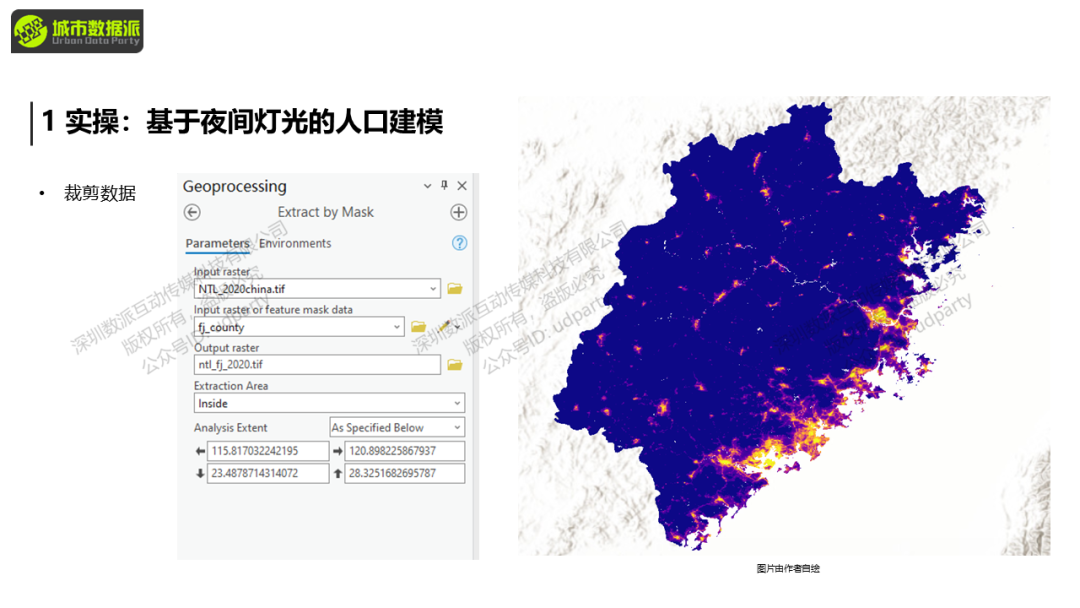Click the 裁剪数据 bullet text

point(100,193)
